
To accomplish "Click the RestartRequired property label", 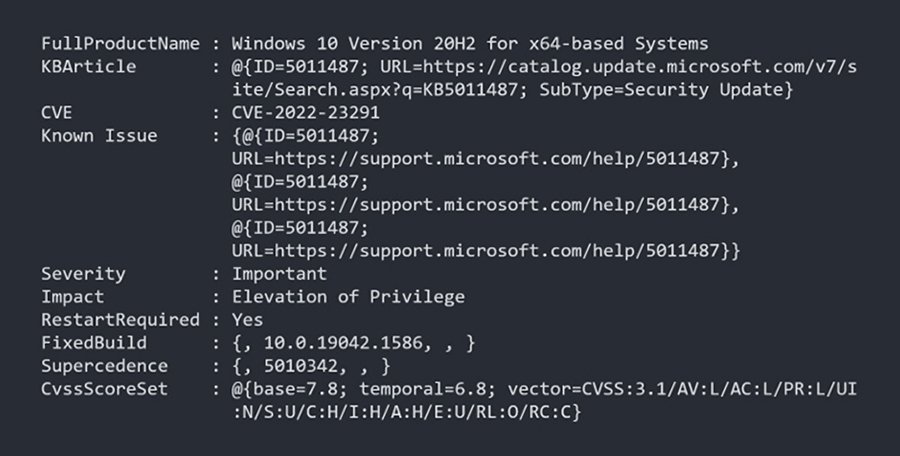I will pyautogui.click(x=119, y=320).
